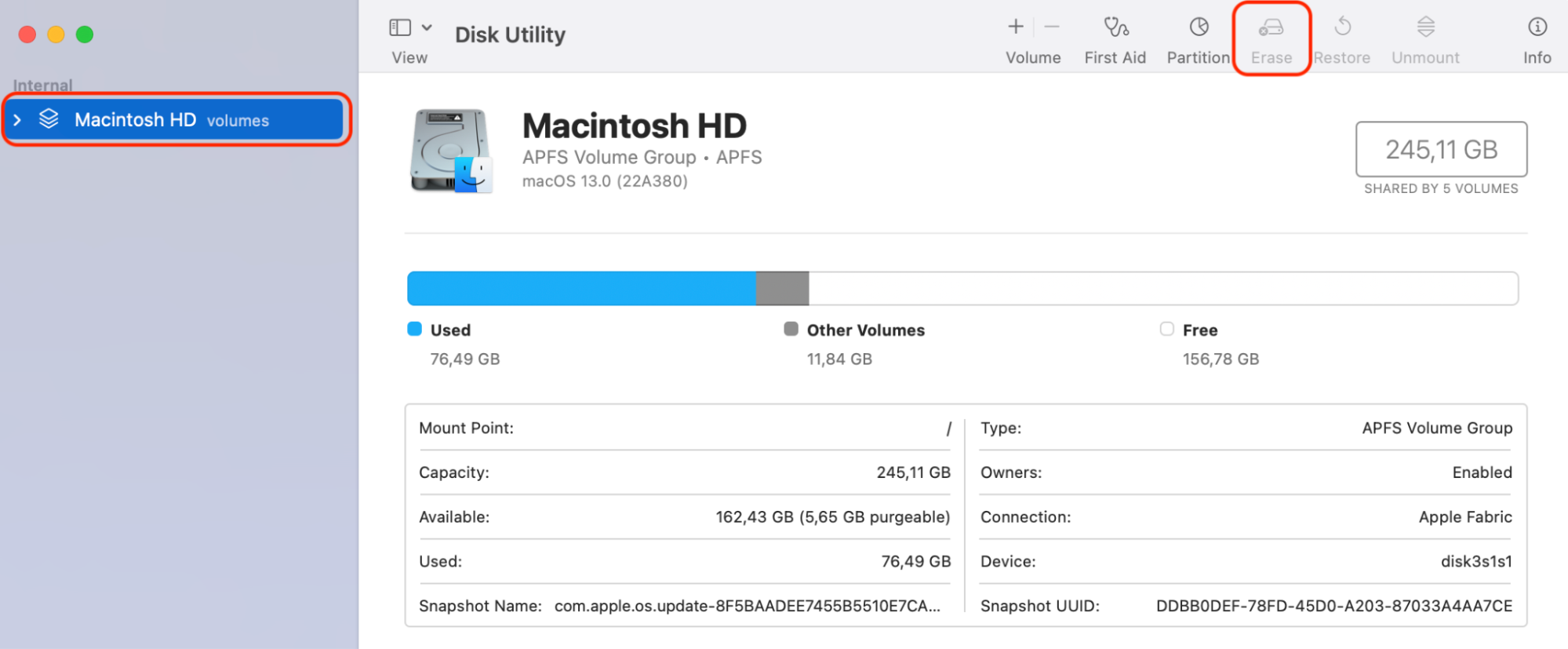Close the window with red button
1568x649 pixels.
point(27,35)
